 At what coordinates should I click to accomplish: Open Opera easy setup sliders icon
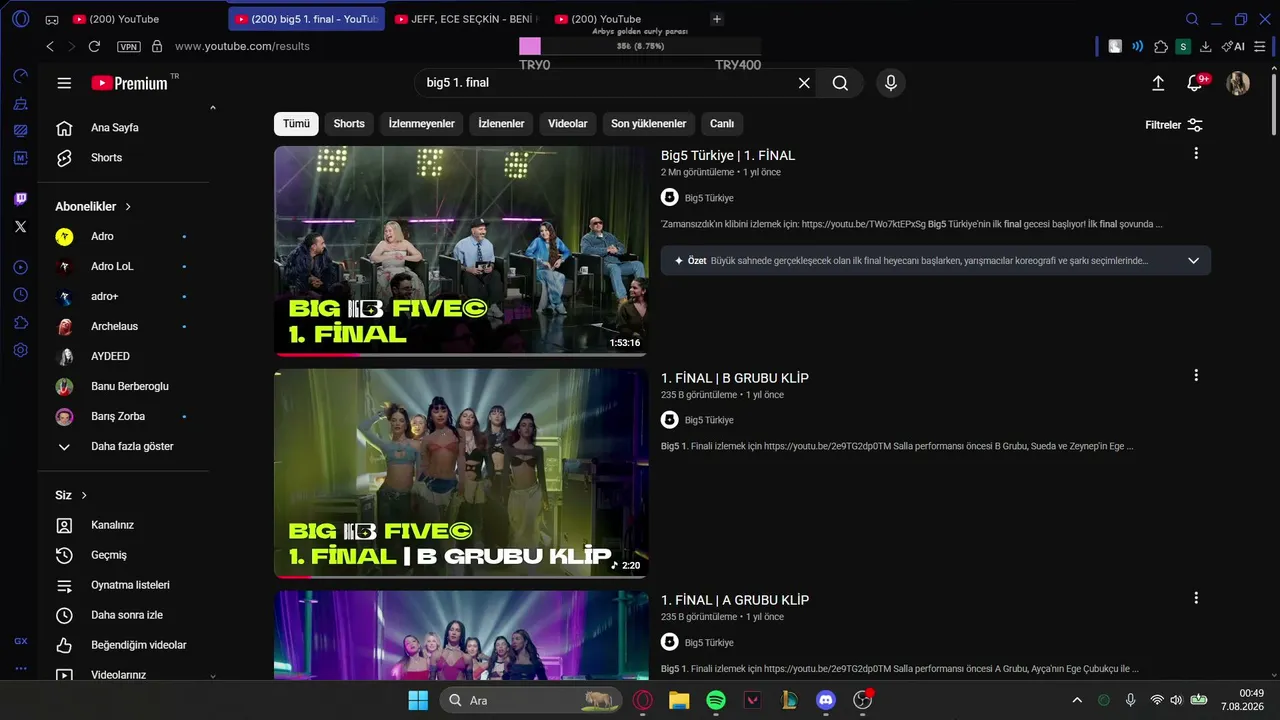tap(1261, 46)
